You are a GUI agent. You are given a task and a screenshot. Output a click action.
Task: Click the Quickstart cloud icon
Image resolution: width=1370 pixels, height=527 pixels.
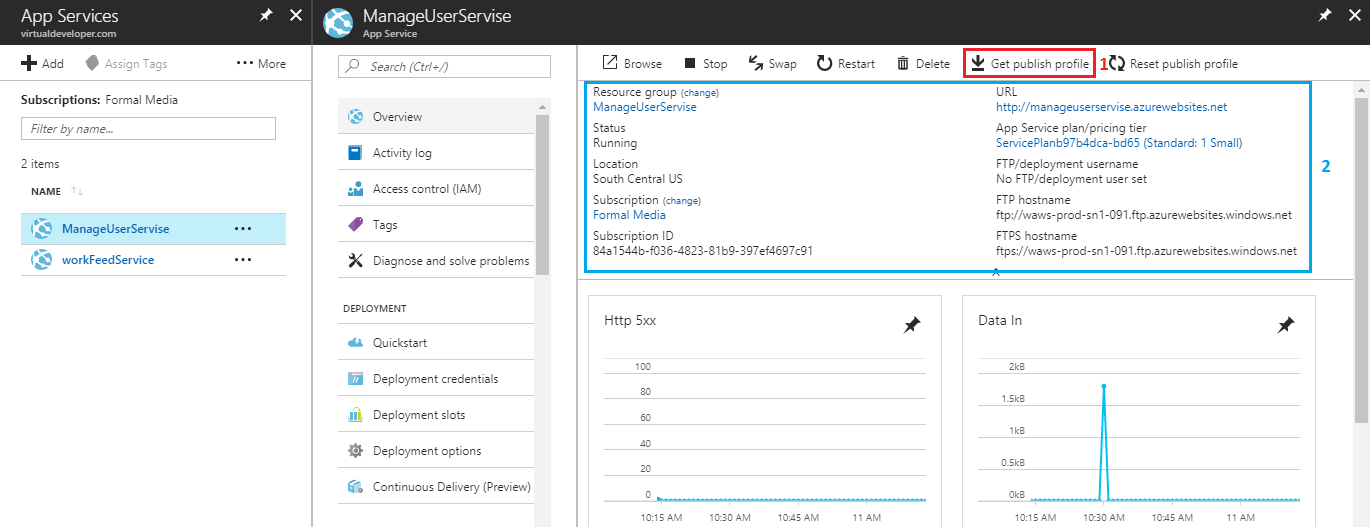click(x=355, y=343)
